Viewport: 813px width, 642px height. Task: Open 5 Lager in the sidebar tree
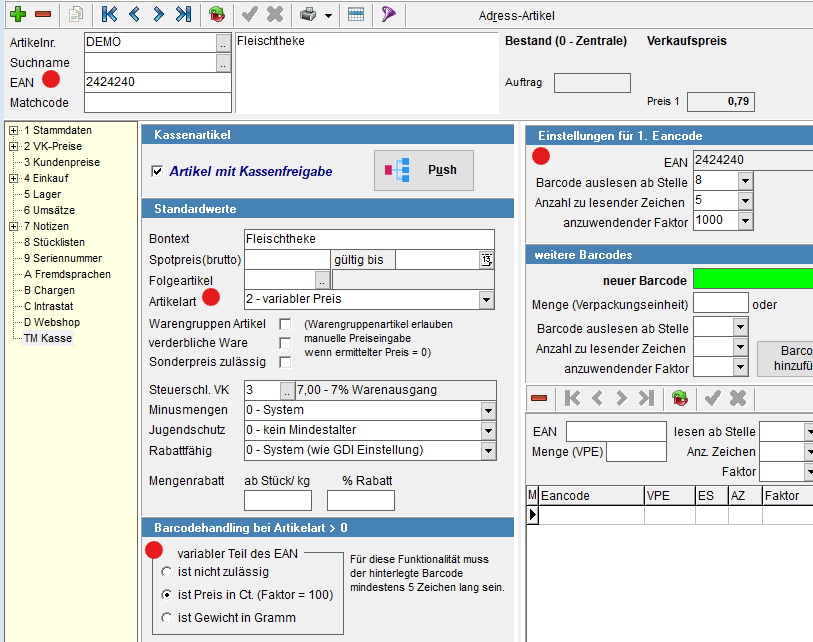click(42, 194)
